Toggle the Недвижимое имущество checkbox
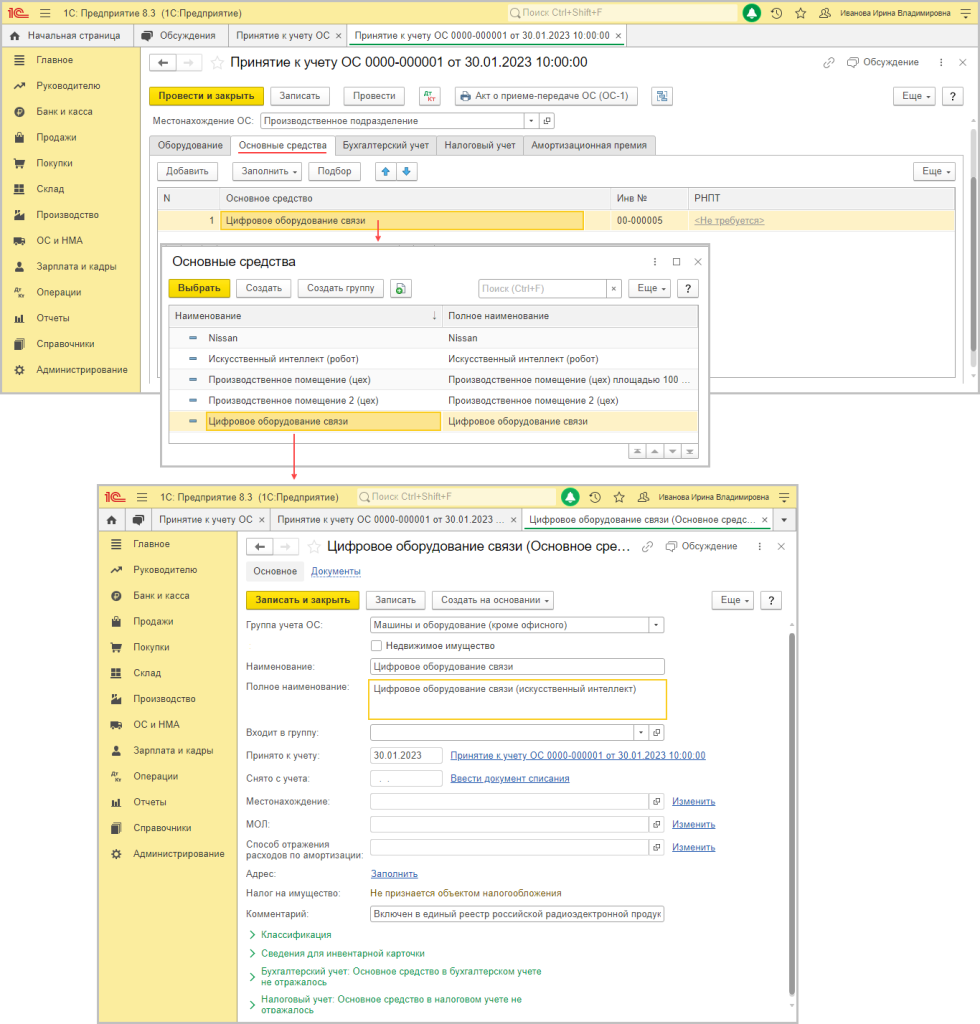This screenshot has width=980, height=1024. click(x=376, y=646)
